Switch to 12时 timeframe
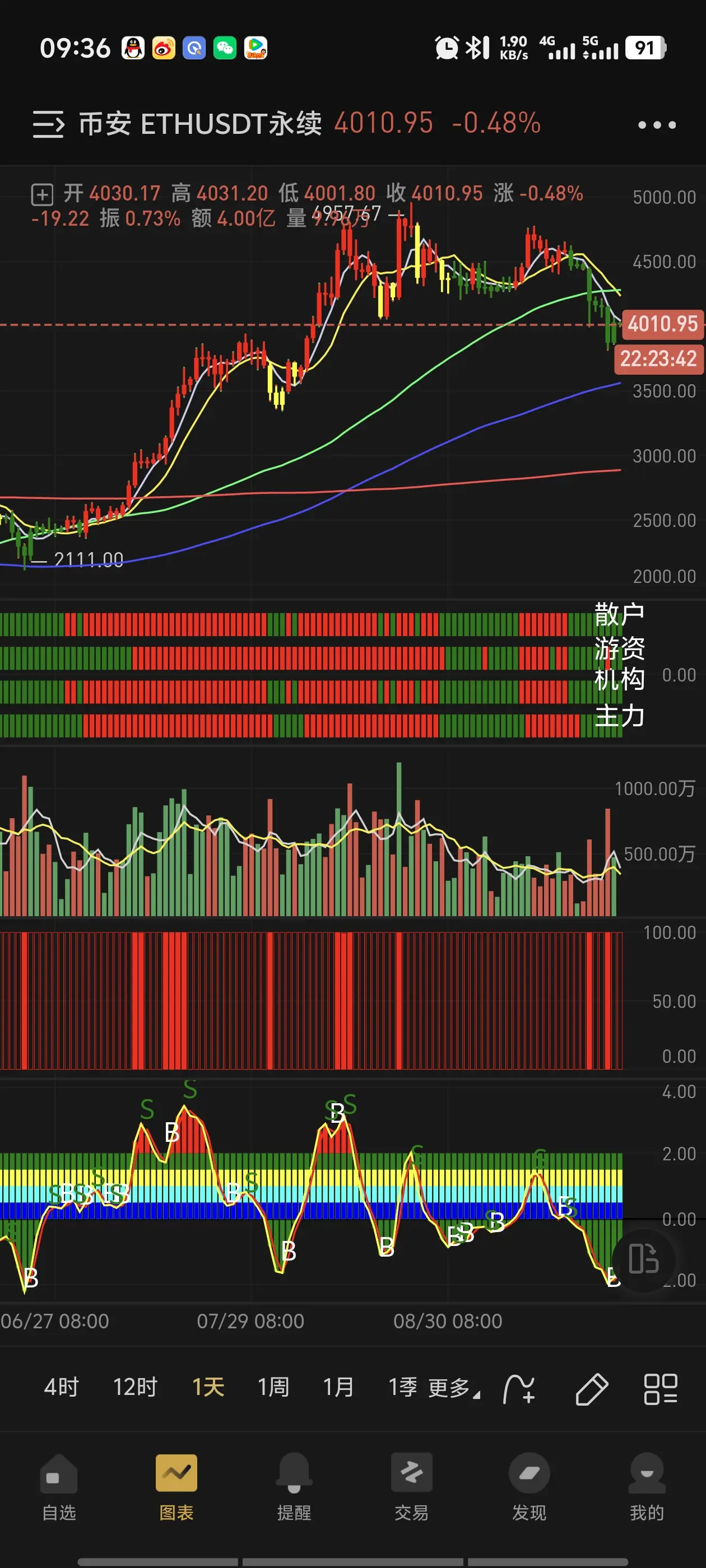 click(x=135, y=1387)
